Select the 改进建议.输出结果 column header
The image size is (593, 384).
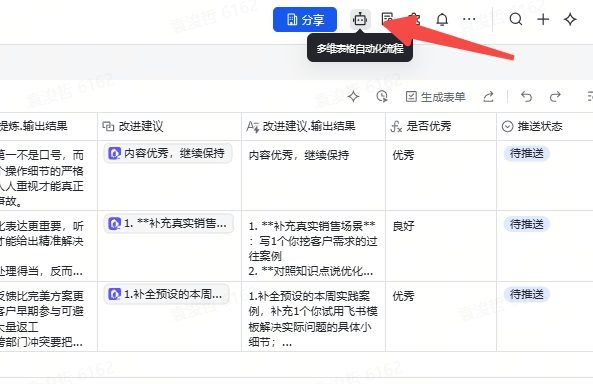pyautogui.click(x=314, y=126)
